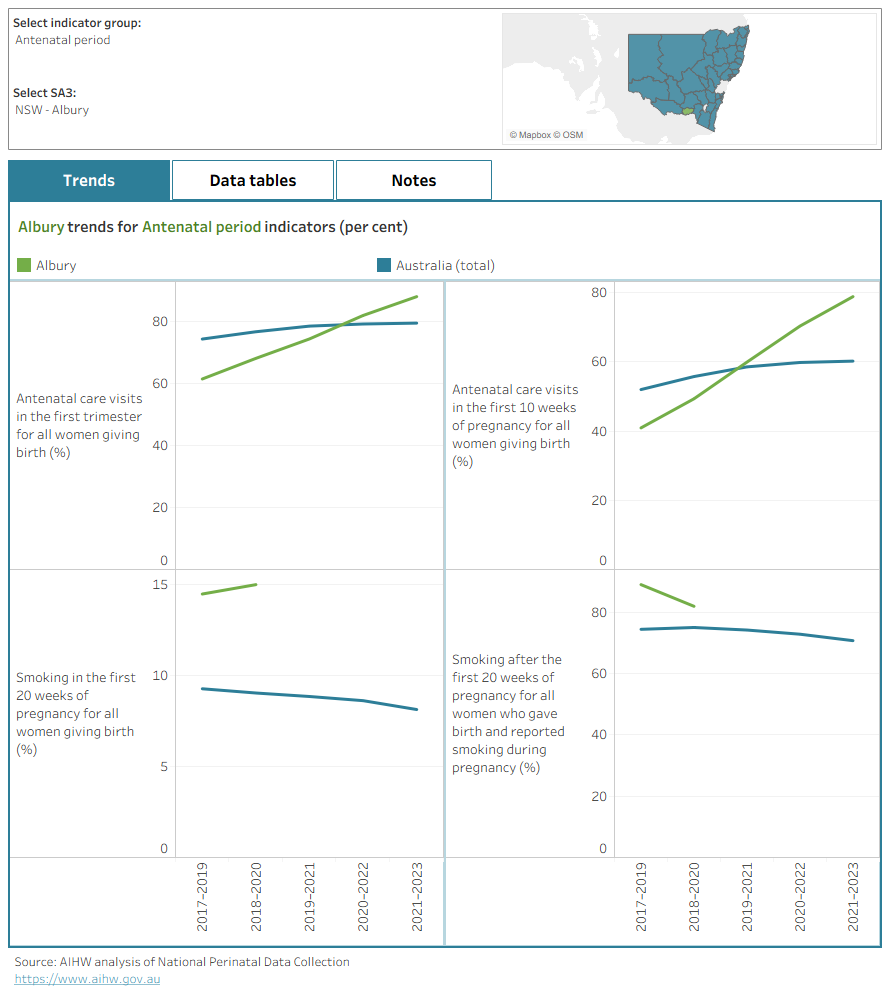Click the Mapbox attribution on the map
890x1000 pixels.
pos(530,135)
